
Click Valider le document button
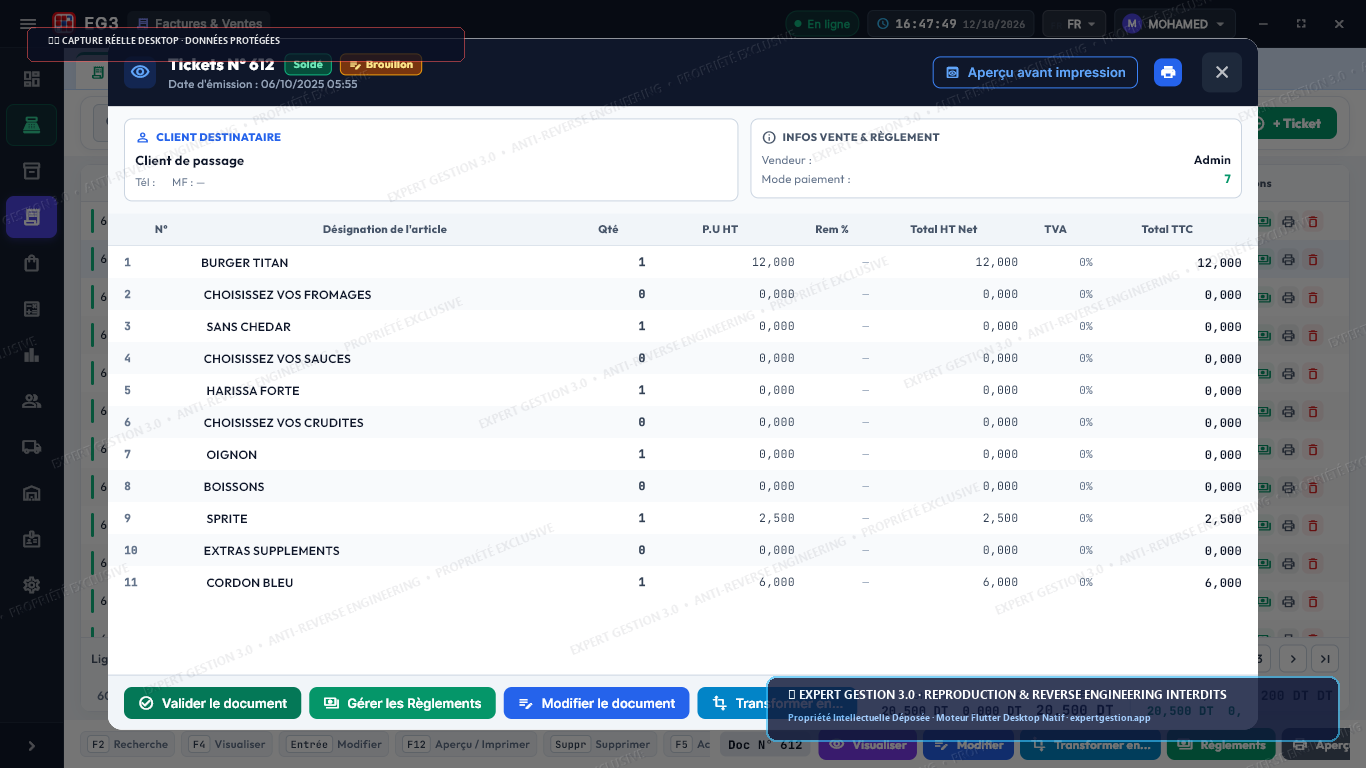click(212, 703)
